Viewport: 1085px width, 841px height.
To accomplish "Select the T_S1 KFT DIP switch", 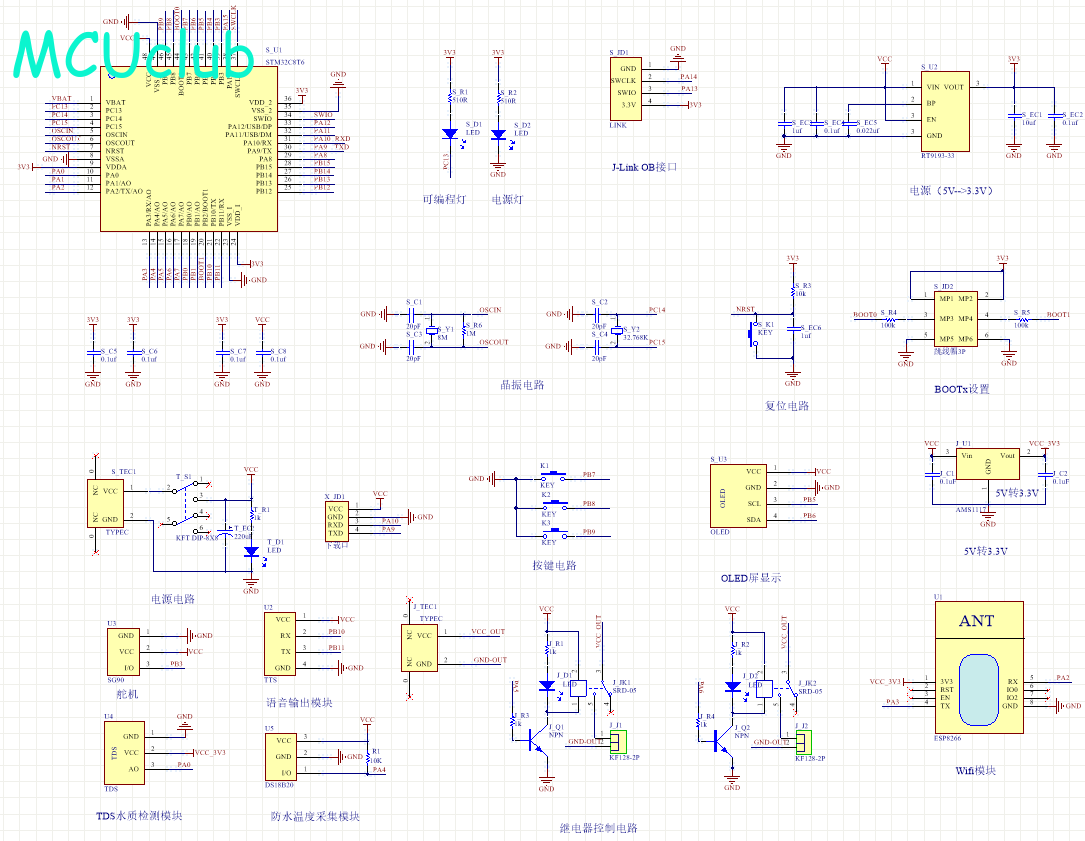I will click(x=187, y=505).
